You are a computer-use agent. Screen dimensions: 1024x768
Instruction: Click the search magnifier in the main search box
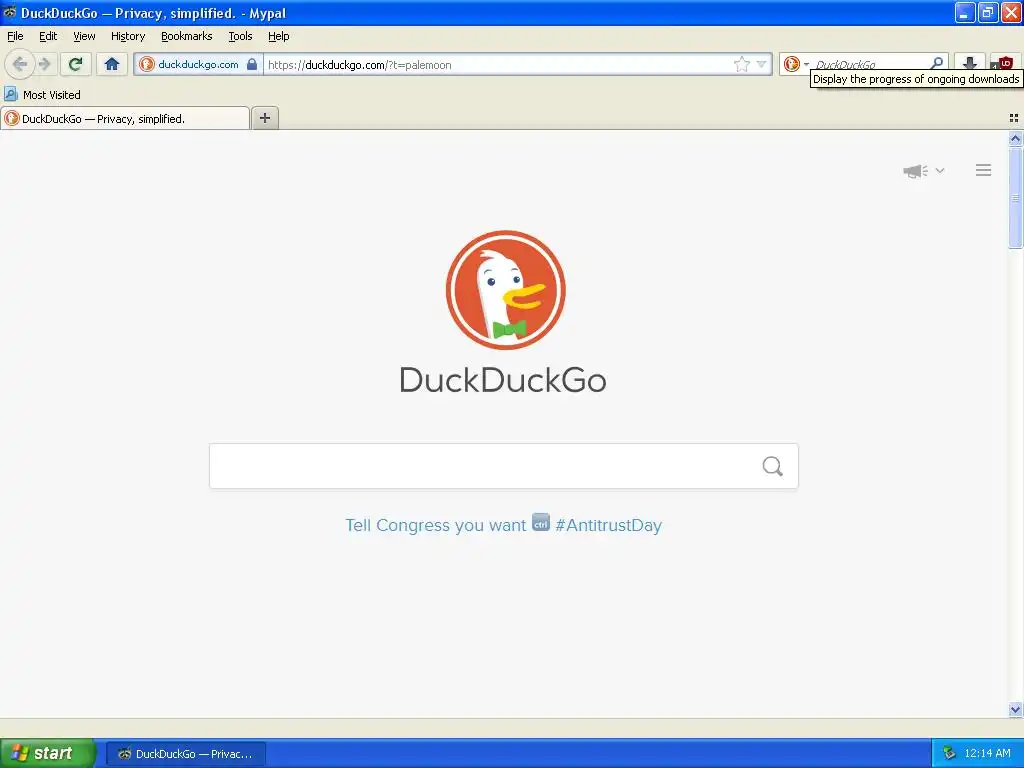pos(773,466)
